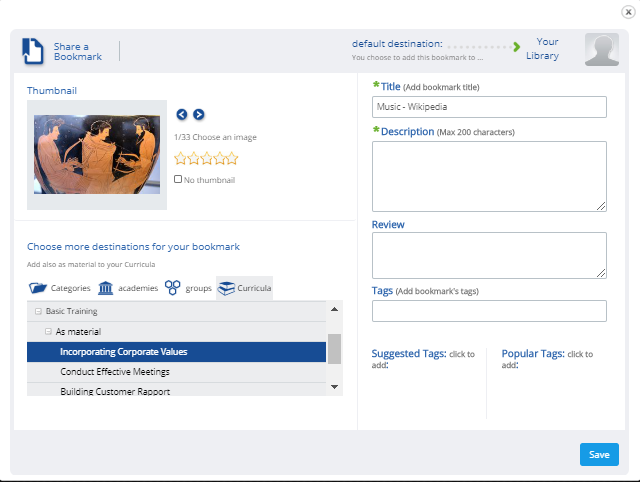The image size is (640, 482).
Task: Switch to the Curricula tab
Action: tap(244, 288)
